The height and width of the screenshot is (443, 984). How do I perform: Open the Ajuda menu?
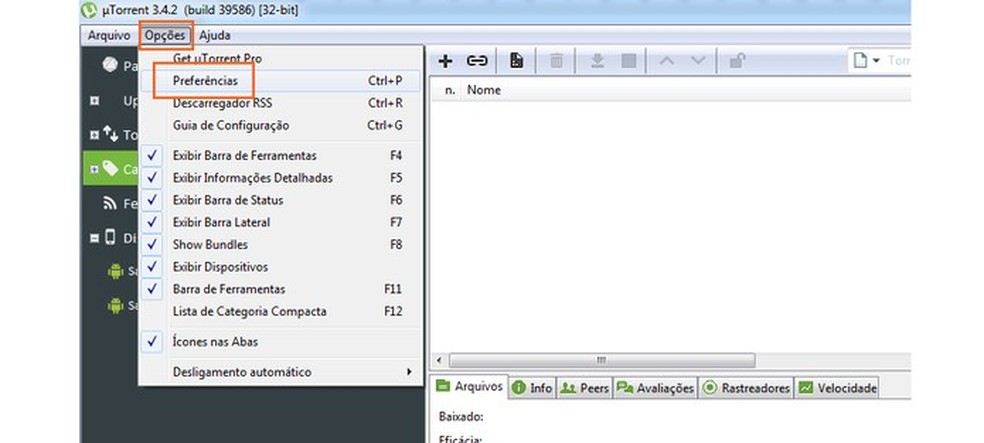[215, 36]
